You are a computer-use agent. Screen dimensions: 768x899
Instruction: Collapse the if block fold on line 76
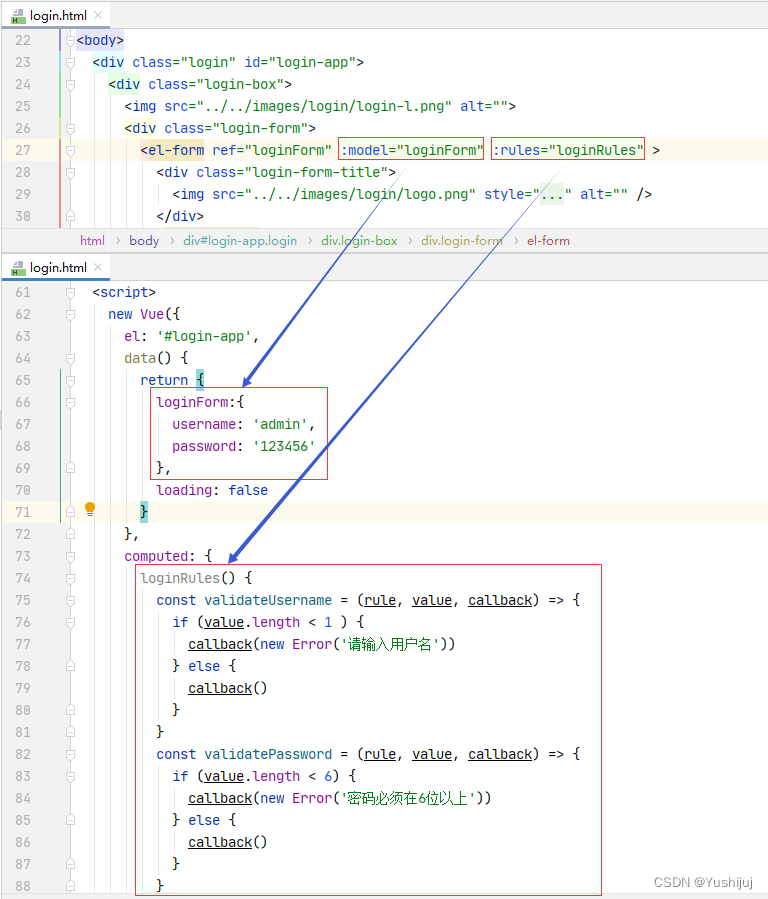pyautogui.click(x=70, y=622)
